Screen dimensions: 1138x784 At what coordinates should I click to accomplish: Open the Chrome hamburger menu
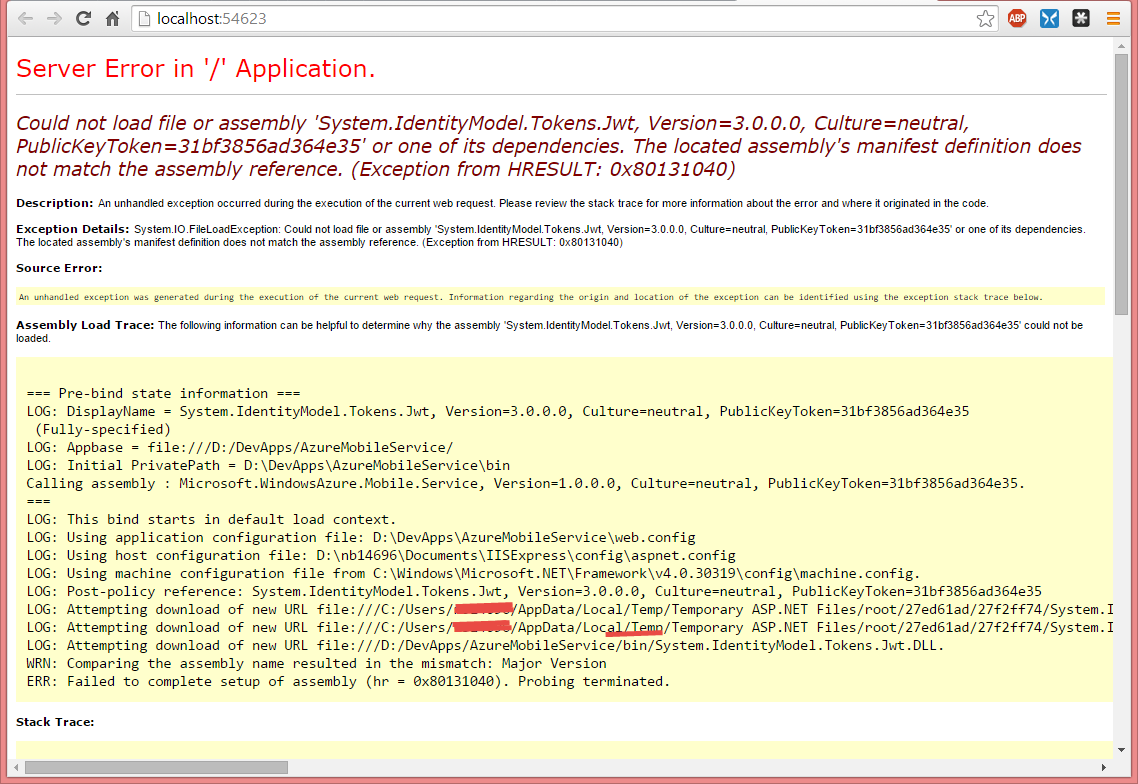click(x=1113, y=19)
